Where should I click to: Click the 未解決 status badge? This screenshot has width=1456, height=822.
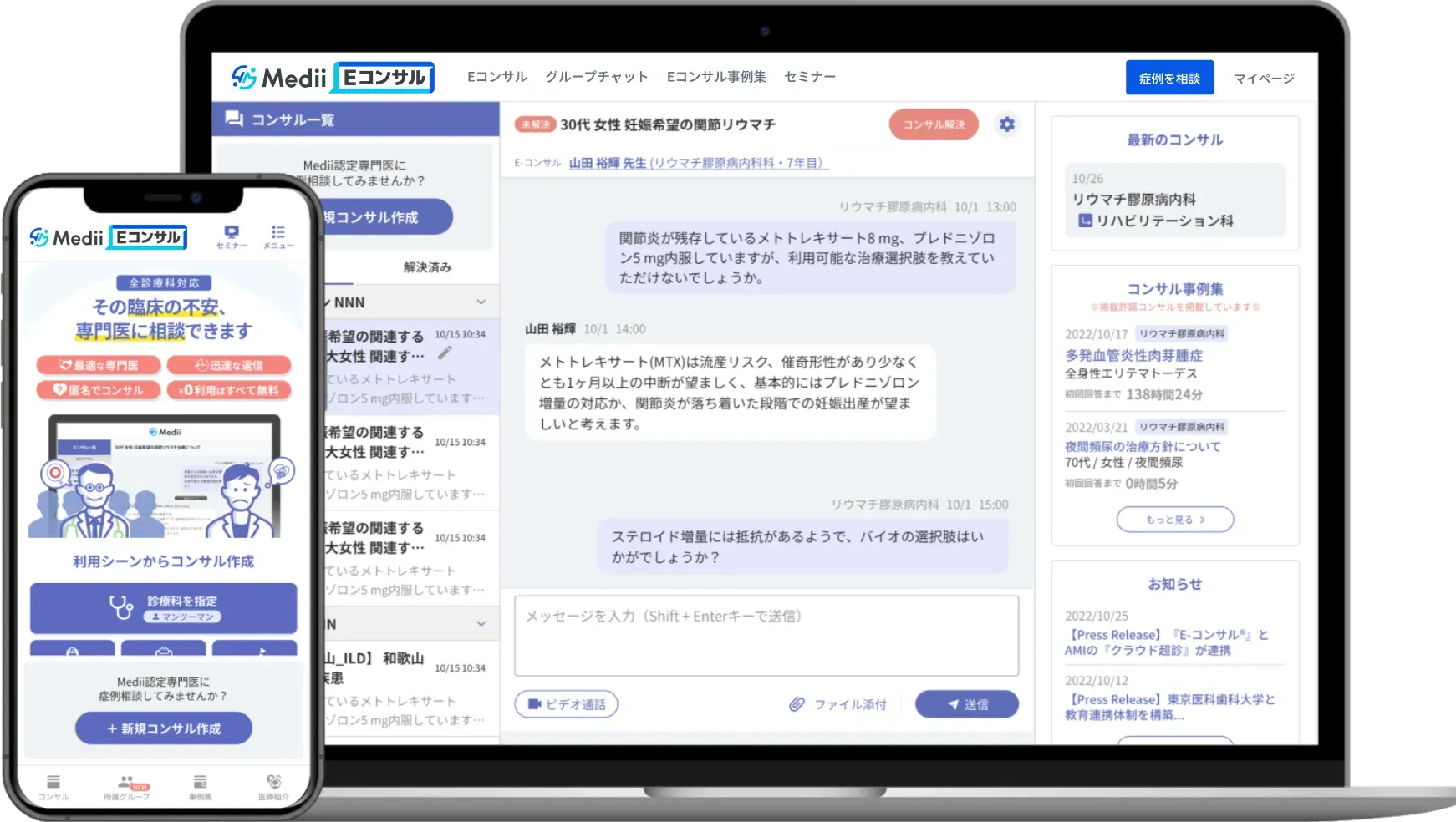[x=535, y=124]
